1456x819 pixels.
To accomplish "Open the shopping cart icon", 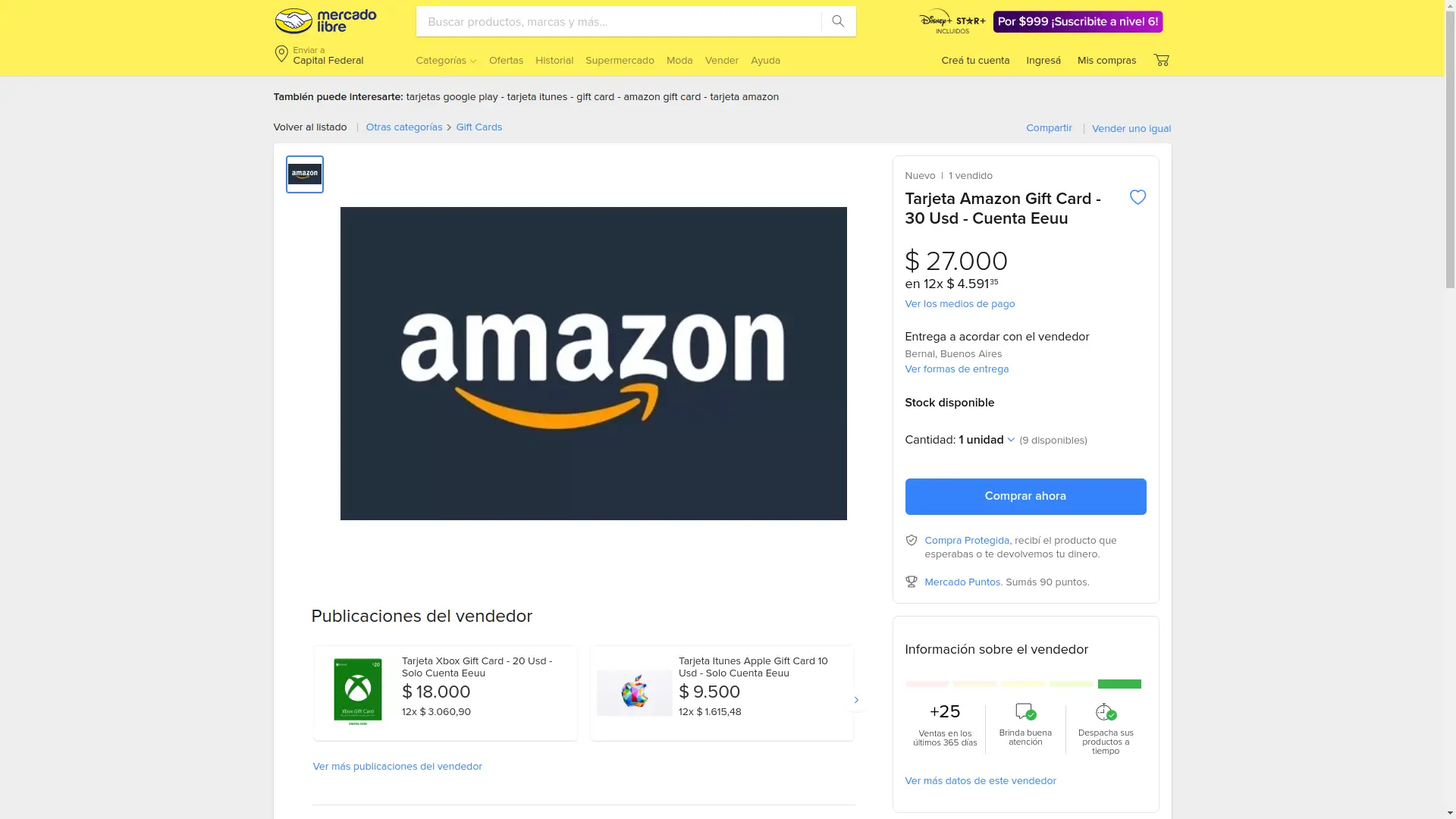I will coord(1161,60).
